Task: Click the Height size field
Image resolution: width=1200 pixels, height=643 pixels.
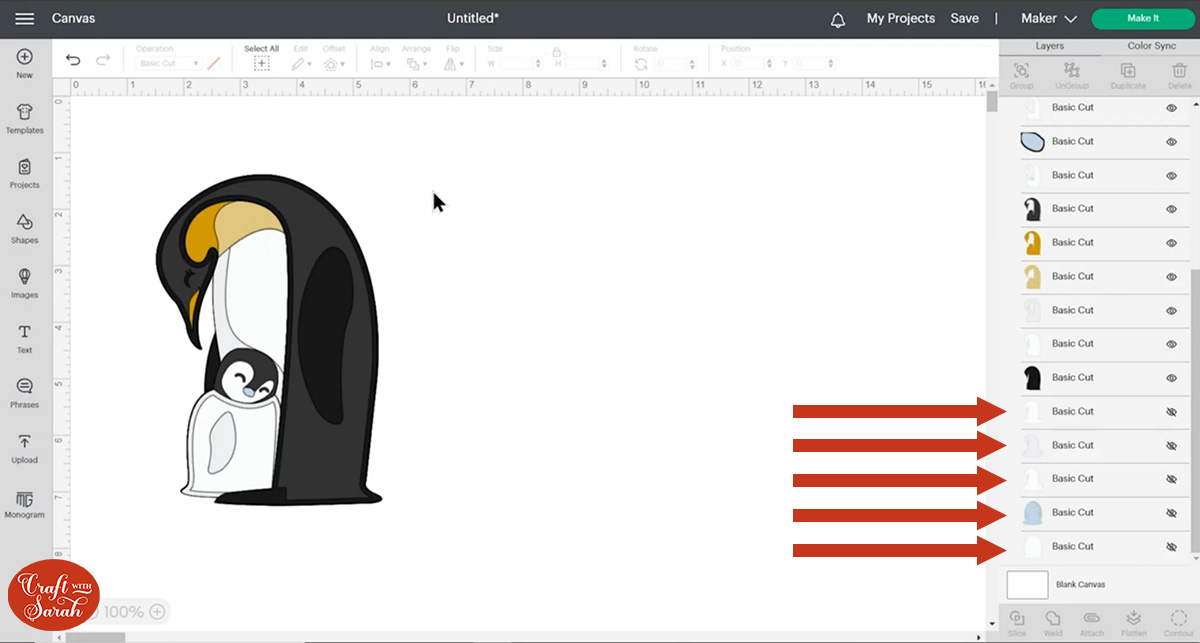Action: coord(585,64)
